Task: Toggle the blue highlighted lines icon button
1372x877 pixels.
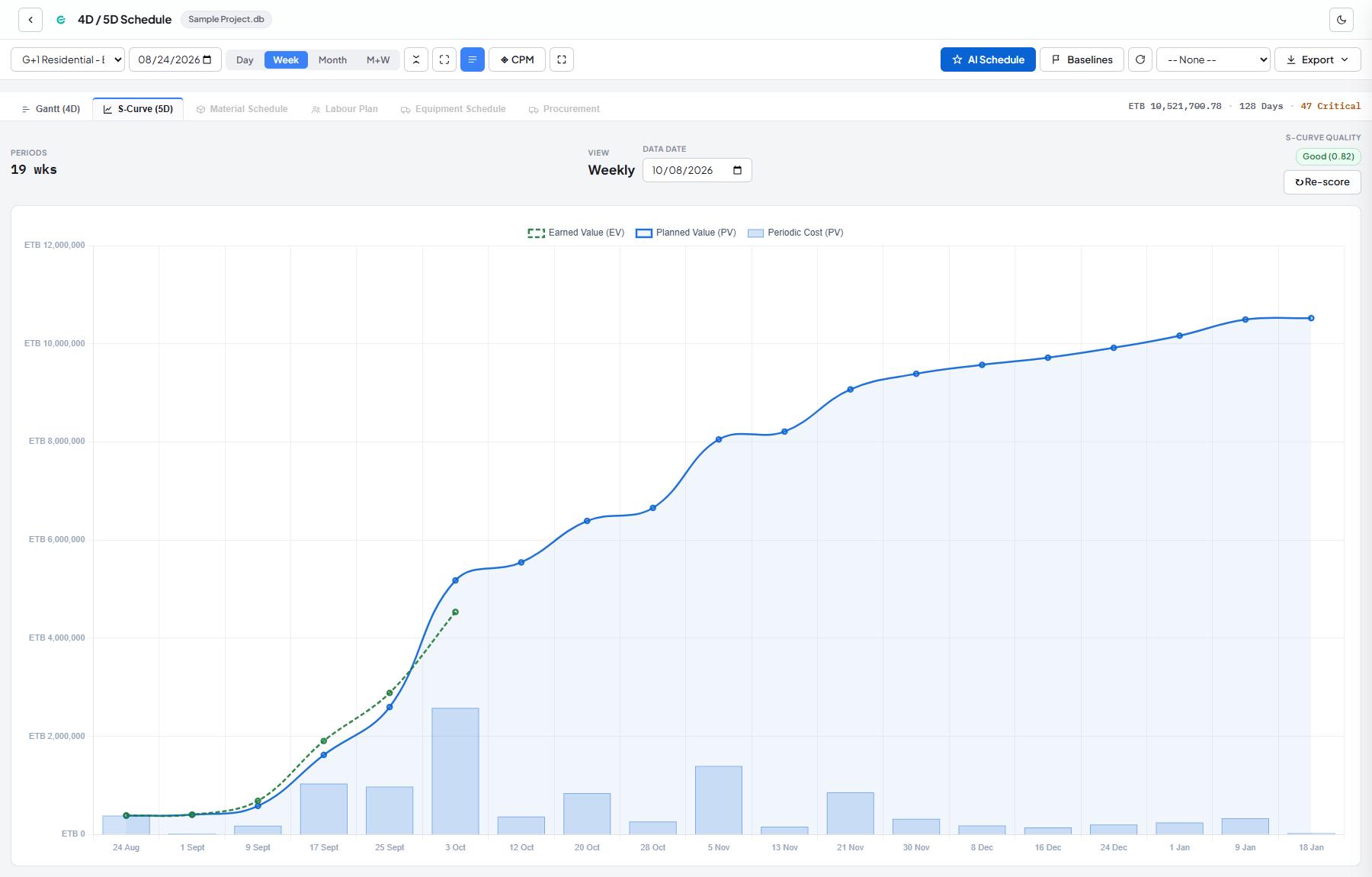Action: (x=473, y=59)
